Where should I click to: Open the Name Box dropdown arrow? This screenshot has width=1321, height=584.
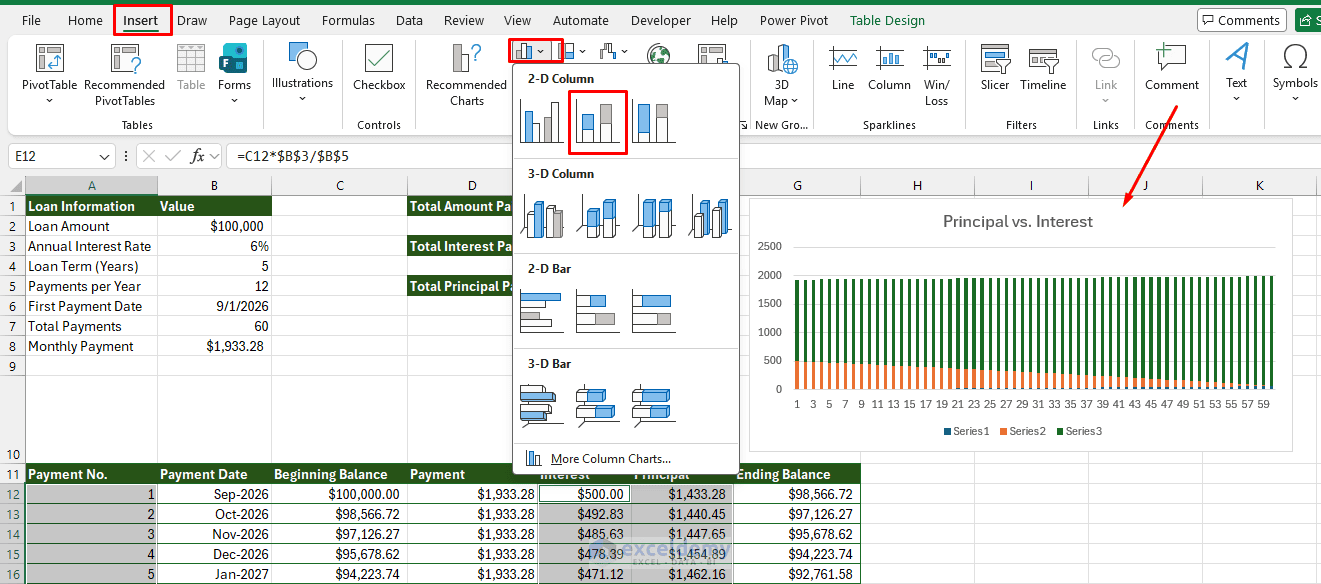[x=105, y=157]
